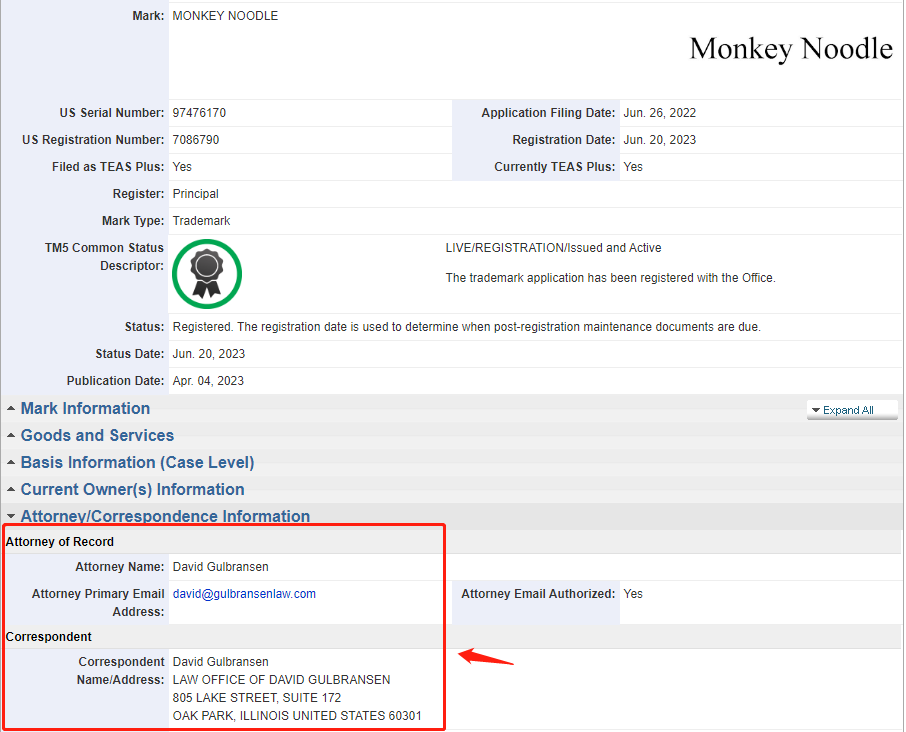
Task: Open the david@gulbransenlaw.com email link
Action: click(x=244, y=594)
